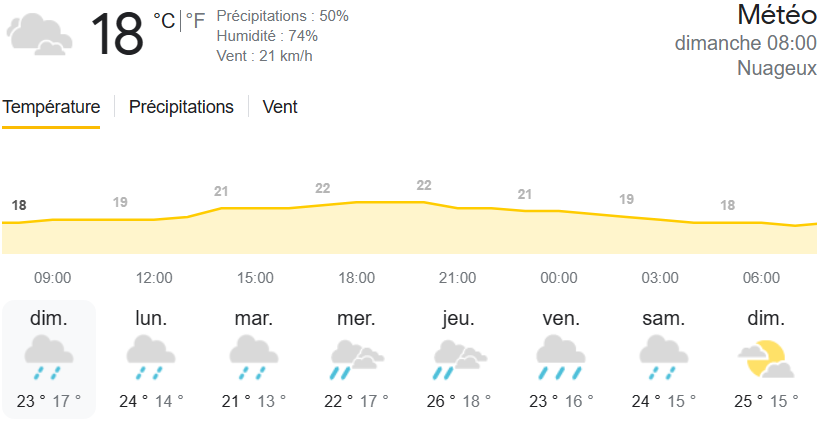This screenshot has height=425, width=830.
Task: Select the Température tab
Action: click(51, 107)
